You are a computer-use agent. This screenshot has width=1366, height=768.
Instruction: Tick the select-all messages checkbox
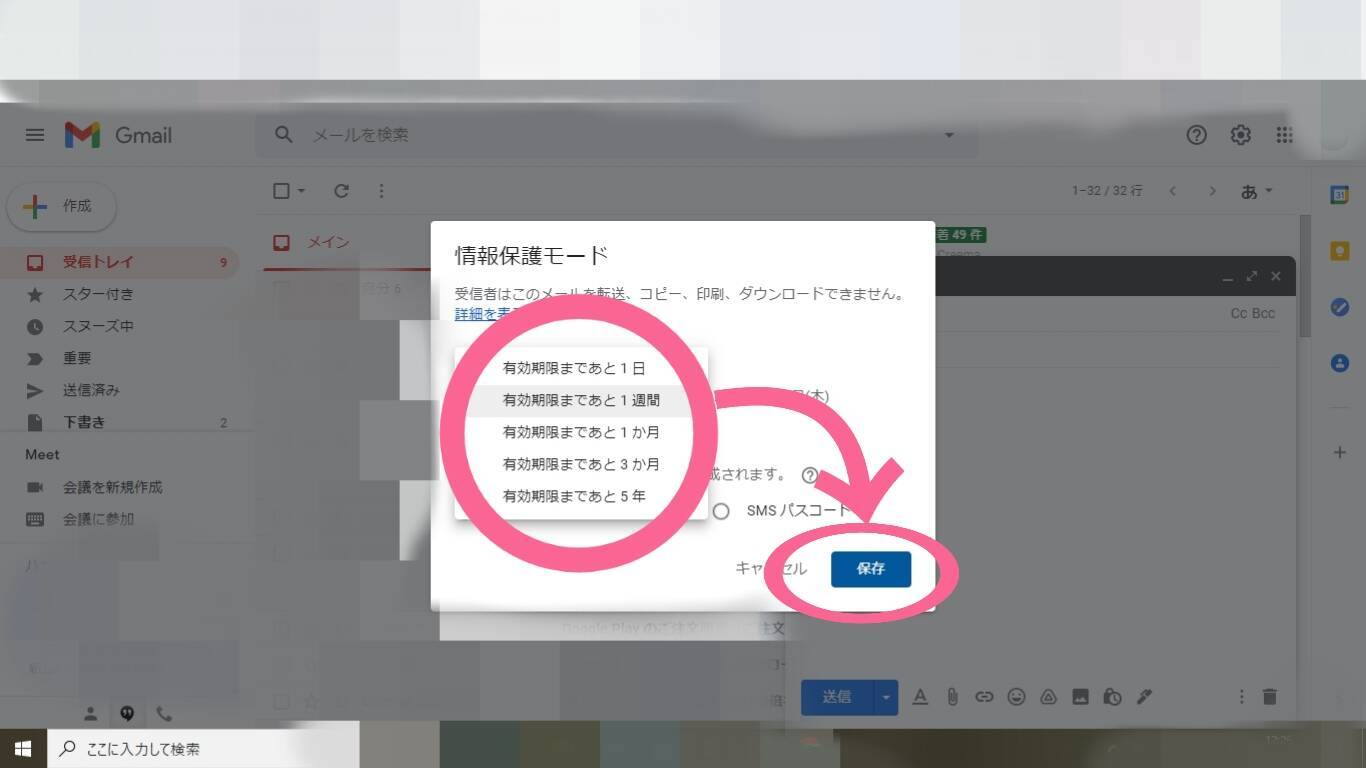click(281, 191)
